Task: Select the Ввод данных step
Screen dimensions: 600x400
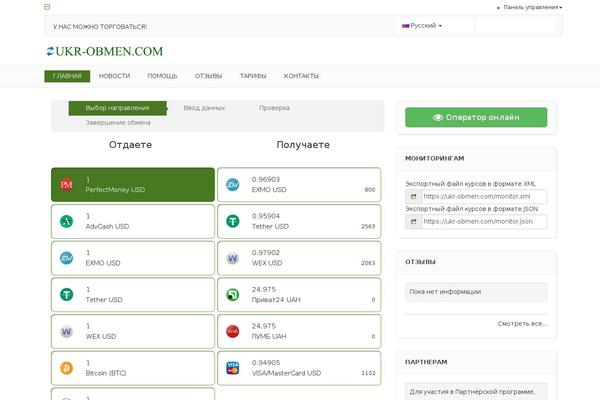Action: [204, 108]
